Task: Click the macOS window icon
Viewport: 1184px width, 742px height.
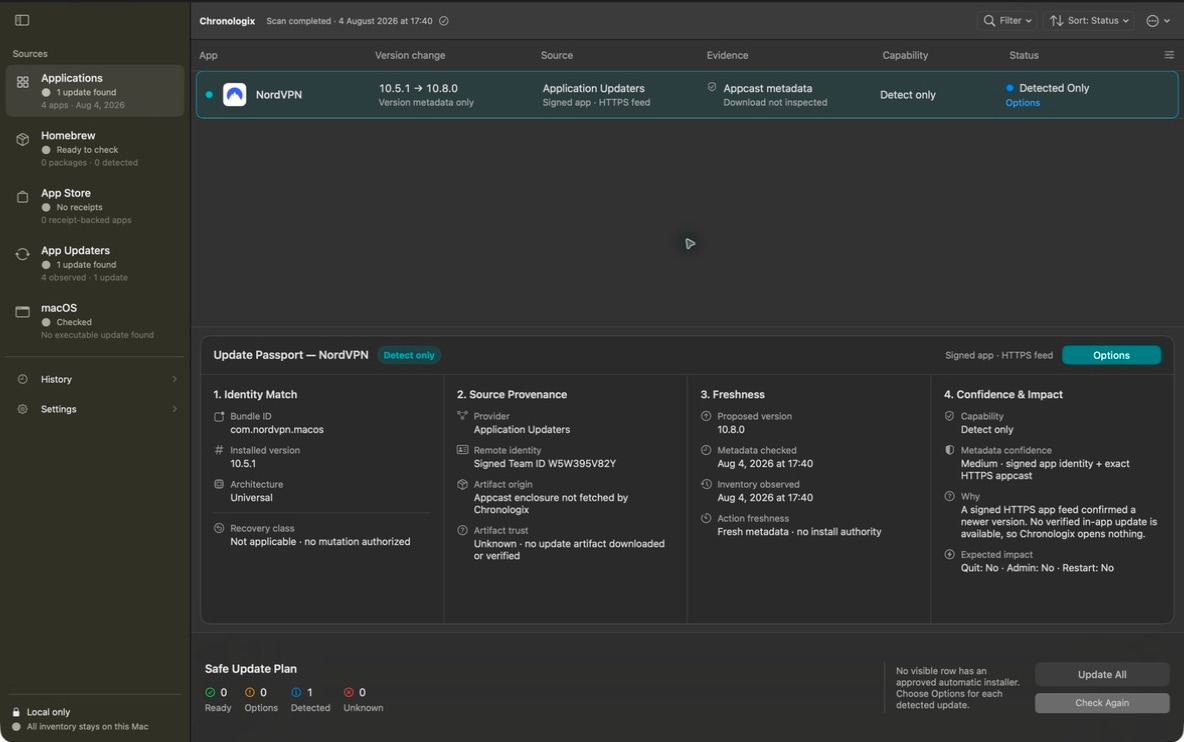Action: click(x=23, y=311)
